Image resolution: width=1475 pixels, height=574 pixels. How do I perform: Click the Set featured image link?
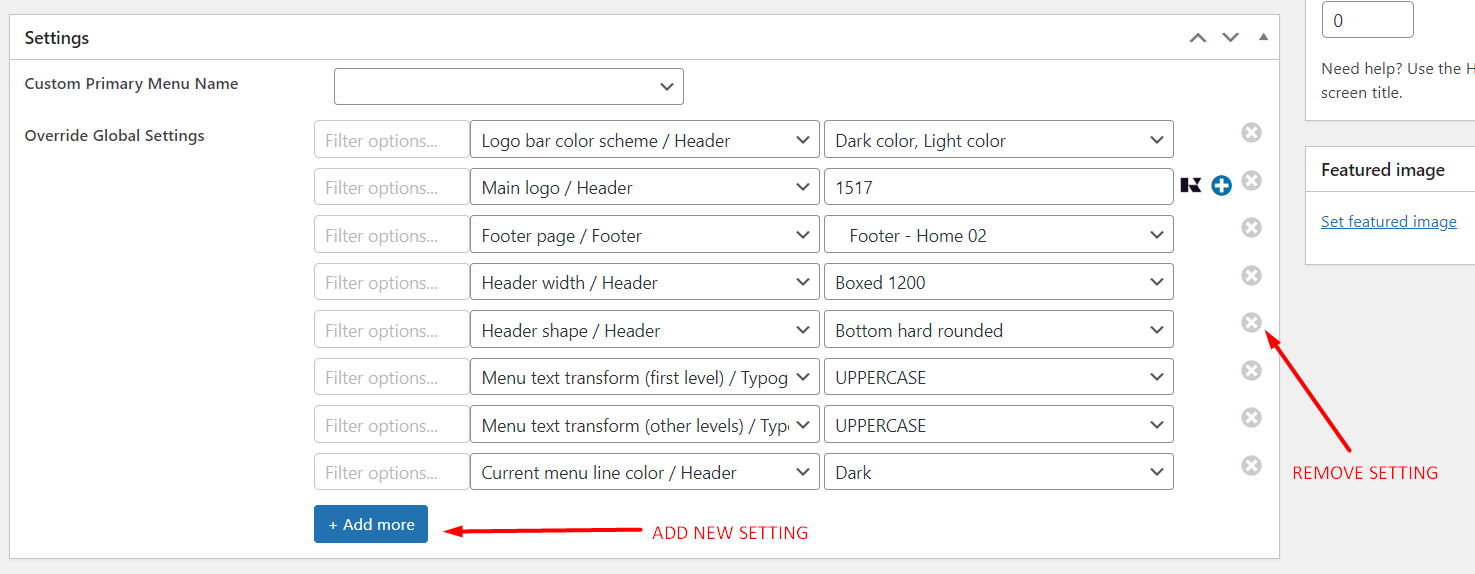[x=1388, y=222]
